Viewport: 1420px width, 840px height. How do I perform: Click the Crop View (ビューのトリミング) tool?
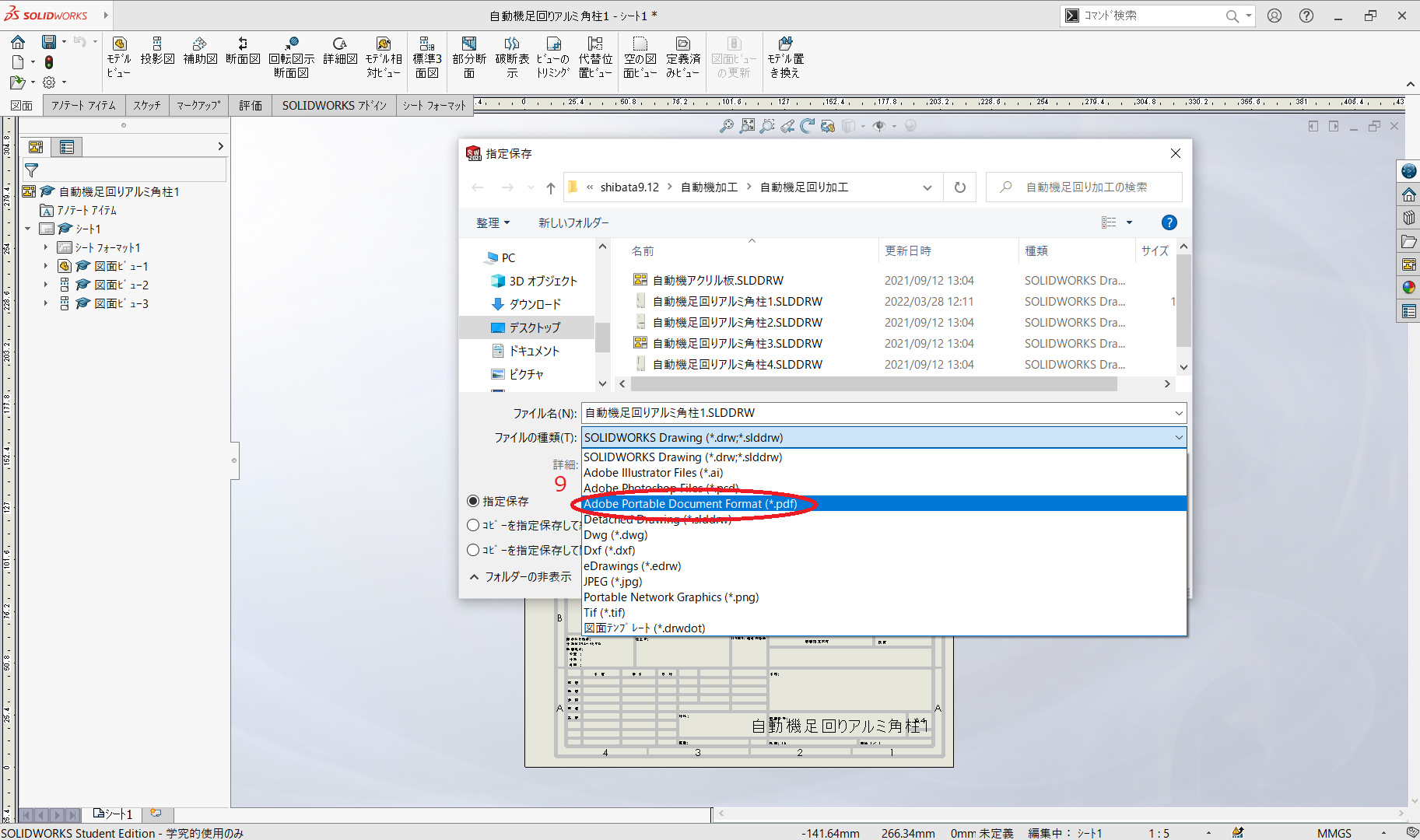click(x=553, y=57)
